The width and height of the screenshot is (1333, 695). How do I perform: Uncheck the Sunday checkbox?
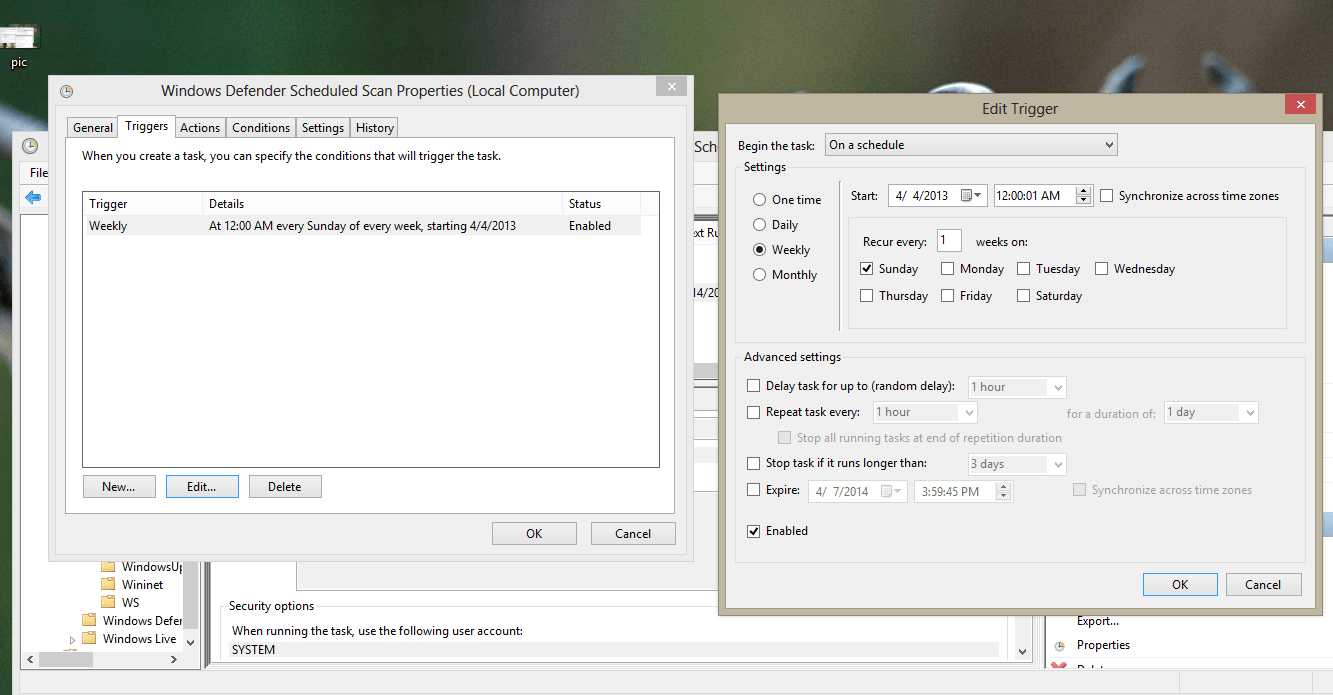[867, 269]
